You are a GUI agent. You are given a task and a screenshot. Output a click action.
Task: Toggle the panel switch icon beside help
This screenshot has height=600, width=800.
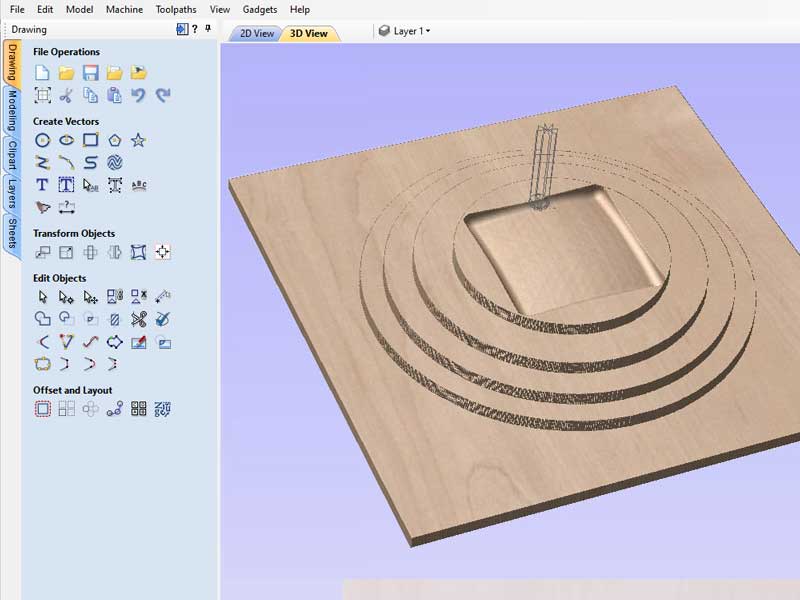(181, 30)
